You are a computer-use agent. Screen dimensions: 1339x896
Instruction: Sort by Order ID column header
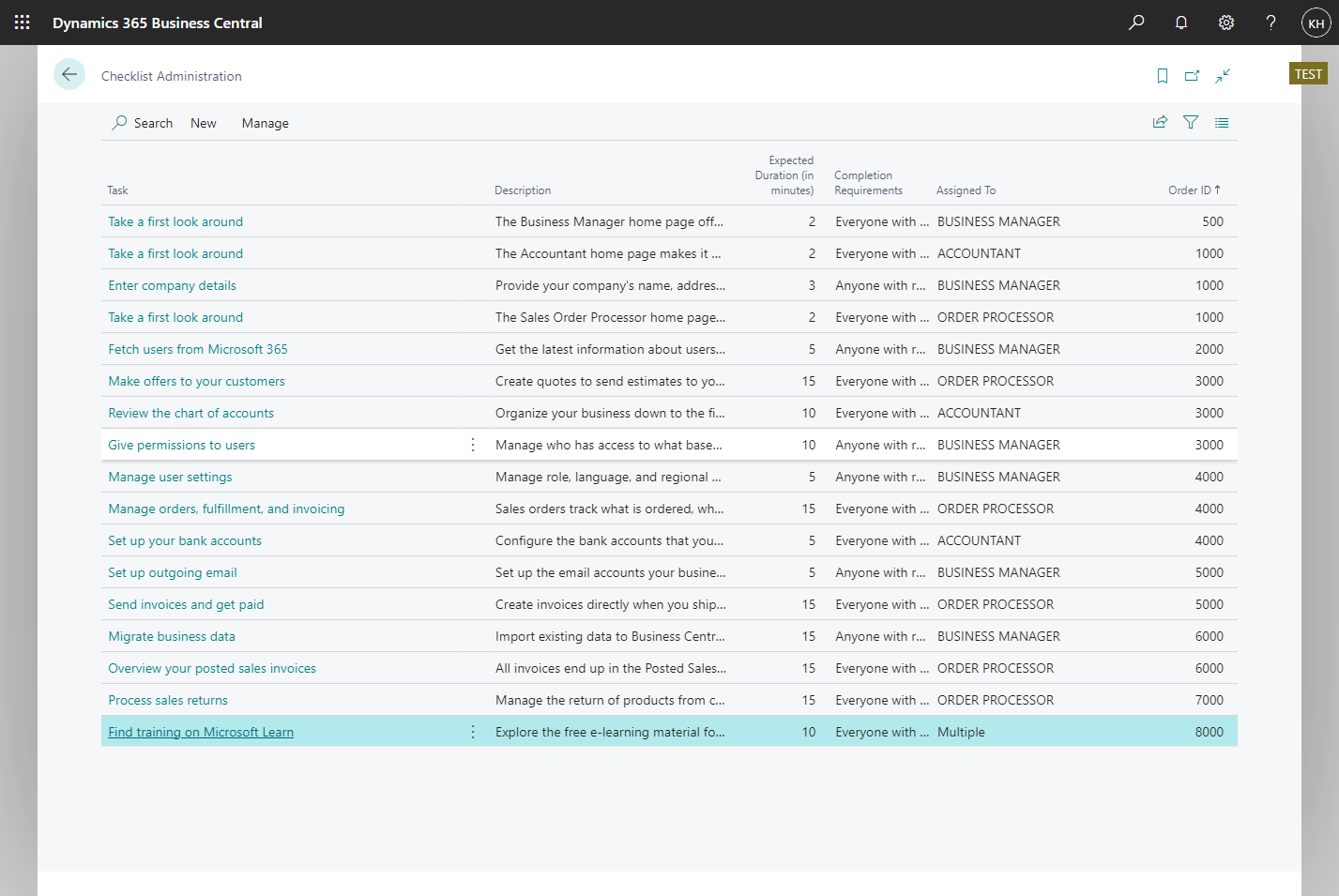[x=1194, y=190]
